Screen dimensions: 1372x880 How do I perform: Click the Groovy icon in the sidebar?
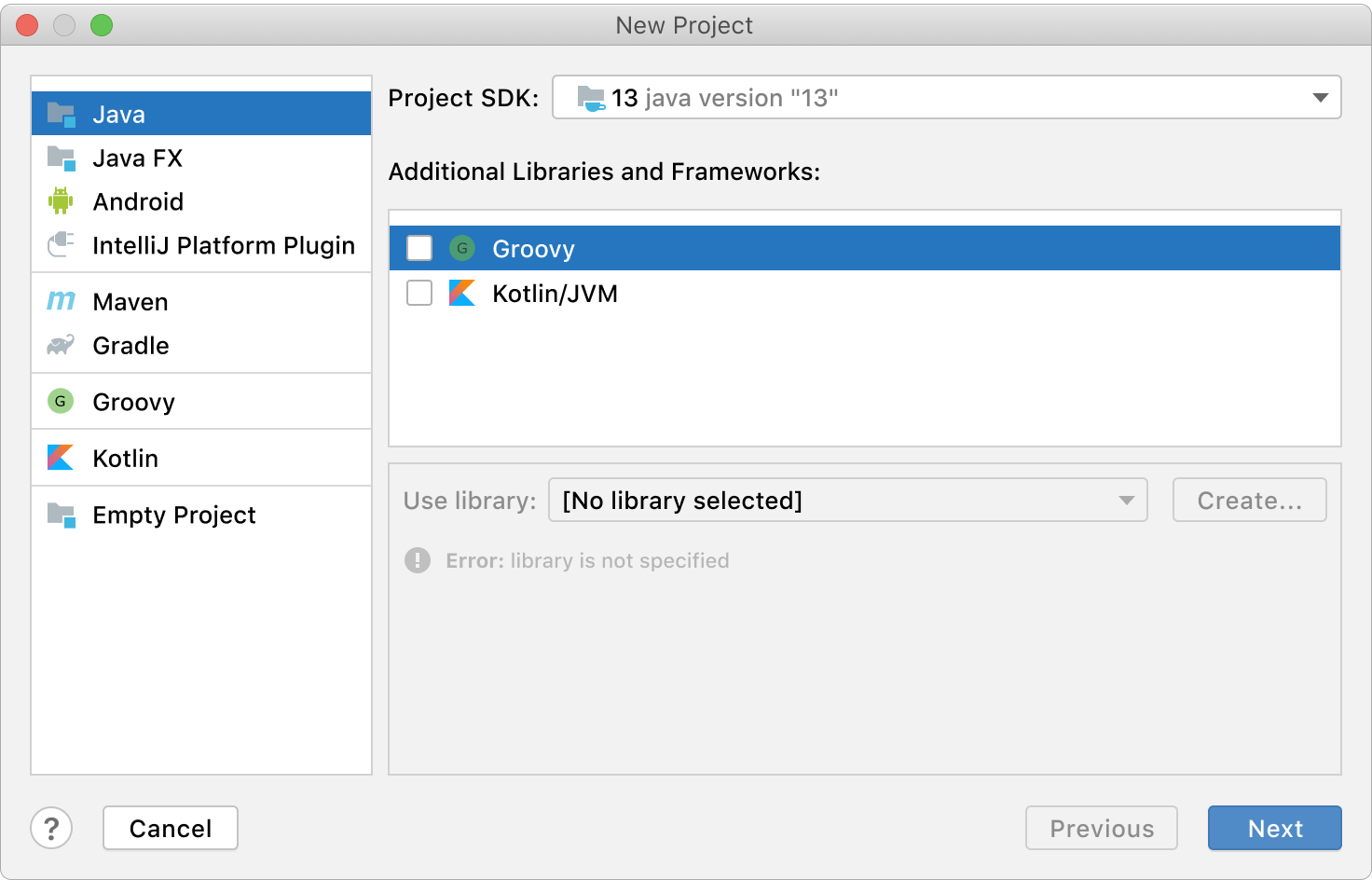(61, 402)
